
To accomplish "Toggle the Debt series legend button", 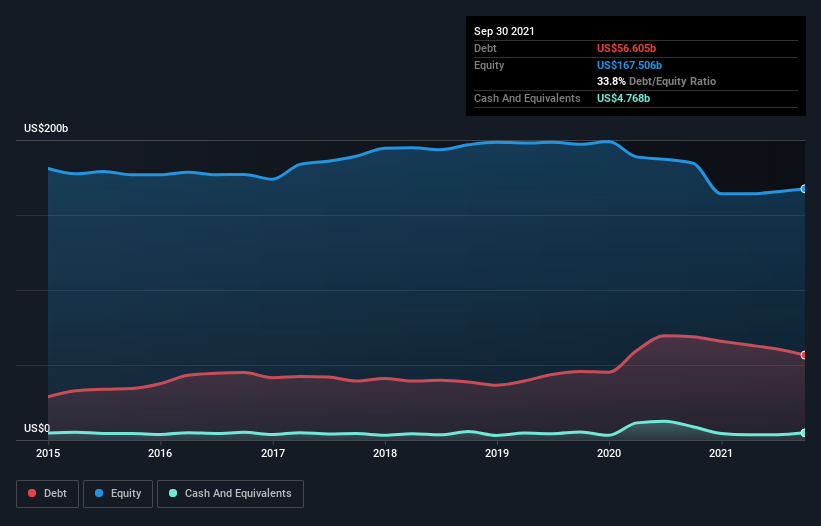I will [47, 494].
